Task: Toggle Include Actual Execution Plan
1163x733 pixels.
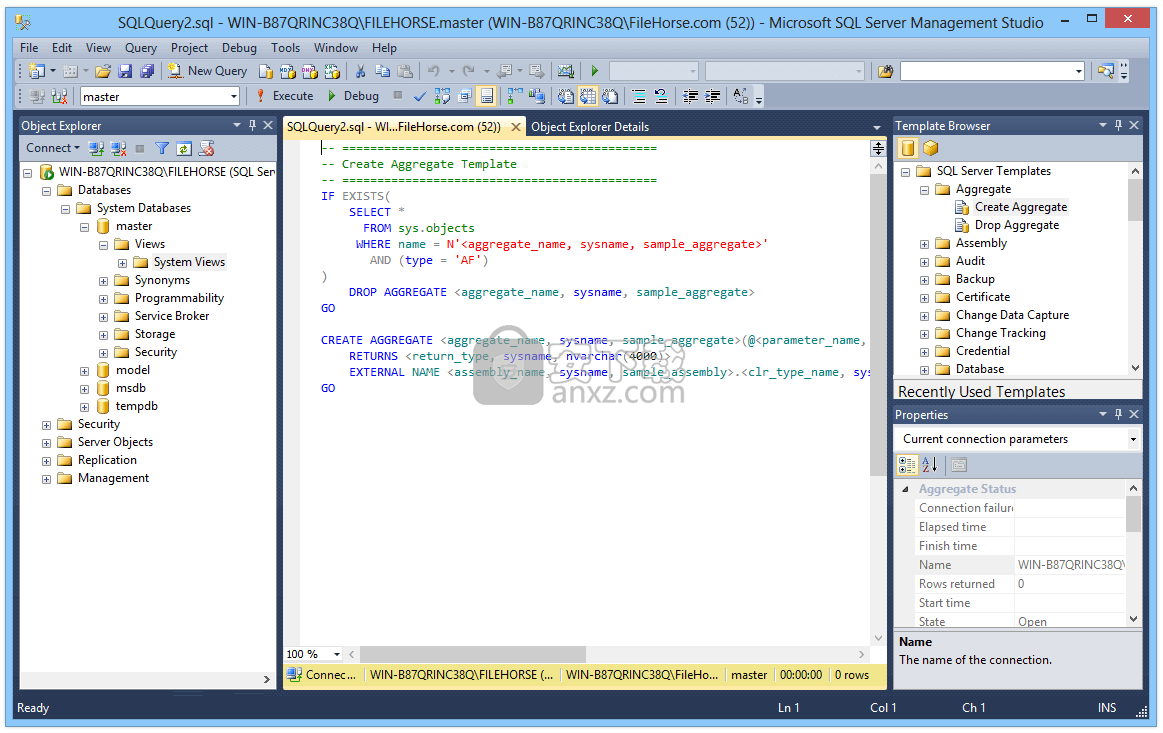Action: point(515,96)
